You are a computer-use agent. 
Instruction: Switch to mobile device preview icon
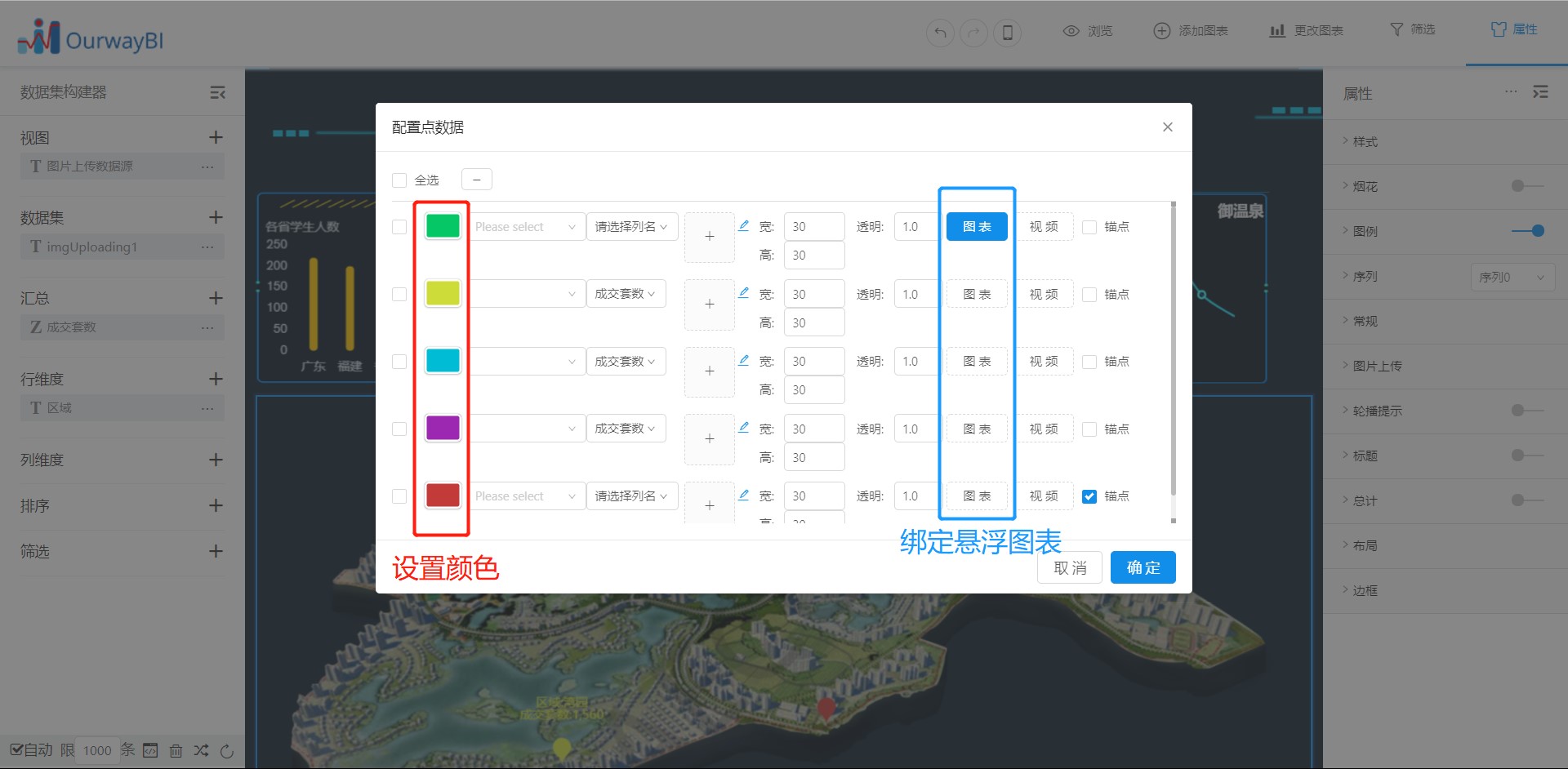(1007, 33)
